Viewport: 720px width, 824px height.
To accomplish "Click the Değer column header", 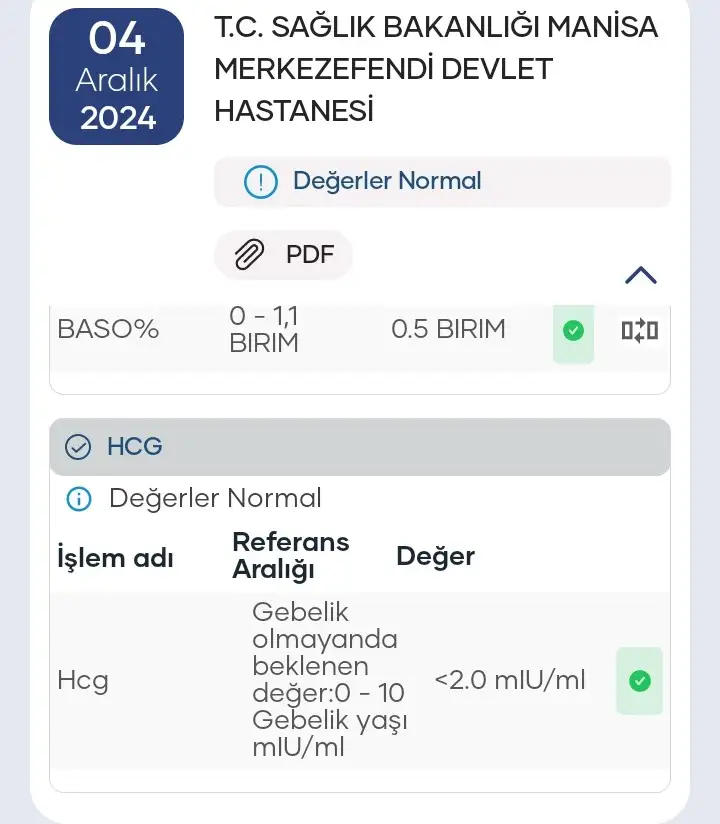I will 435,556.
